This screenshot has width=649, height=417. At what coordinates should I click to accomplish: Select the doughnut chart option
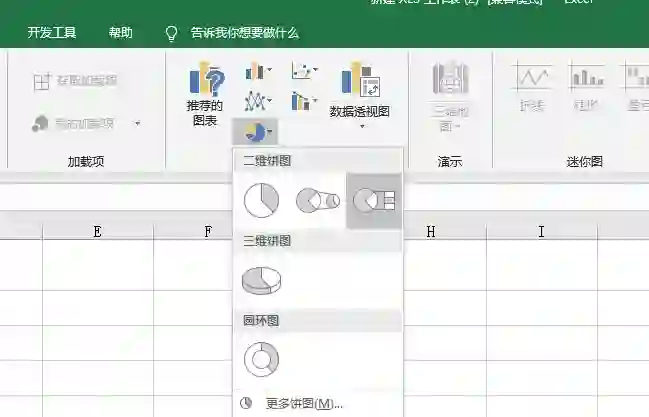(261, 359)
